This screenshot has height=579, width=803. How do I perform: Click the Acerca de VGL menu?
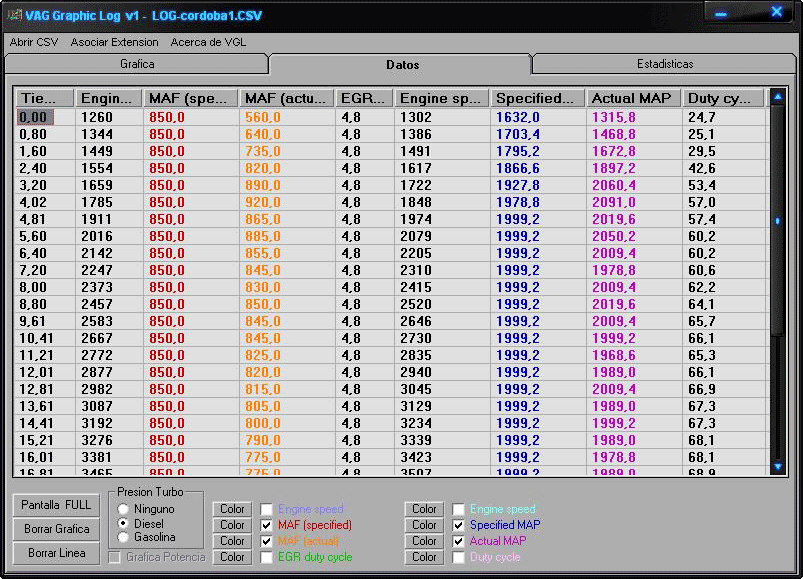tap(208, 42)
